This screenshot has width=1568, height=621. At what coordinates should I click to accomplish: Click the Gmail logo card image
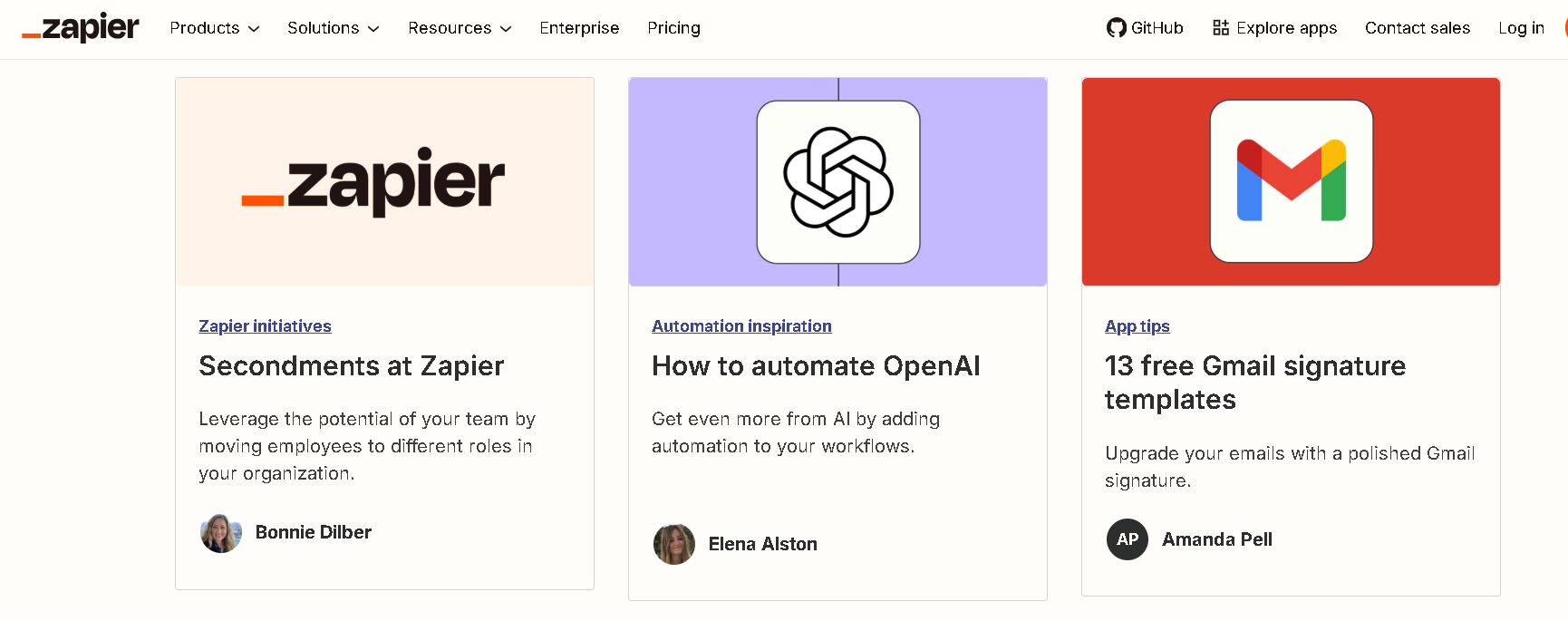click(x=1291, y=182)
